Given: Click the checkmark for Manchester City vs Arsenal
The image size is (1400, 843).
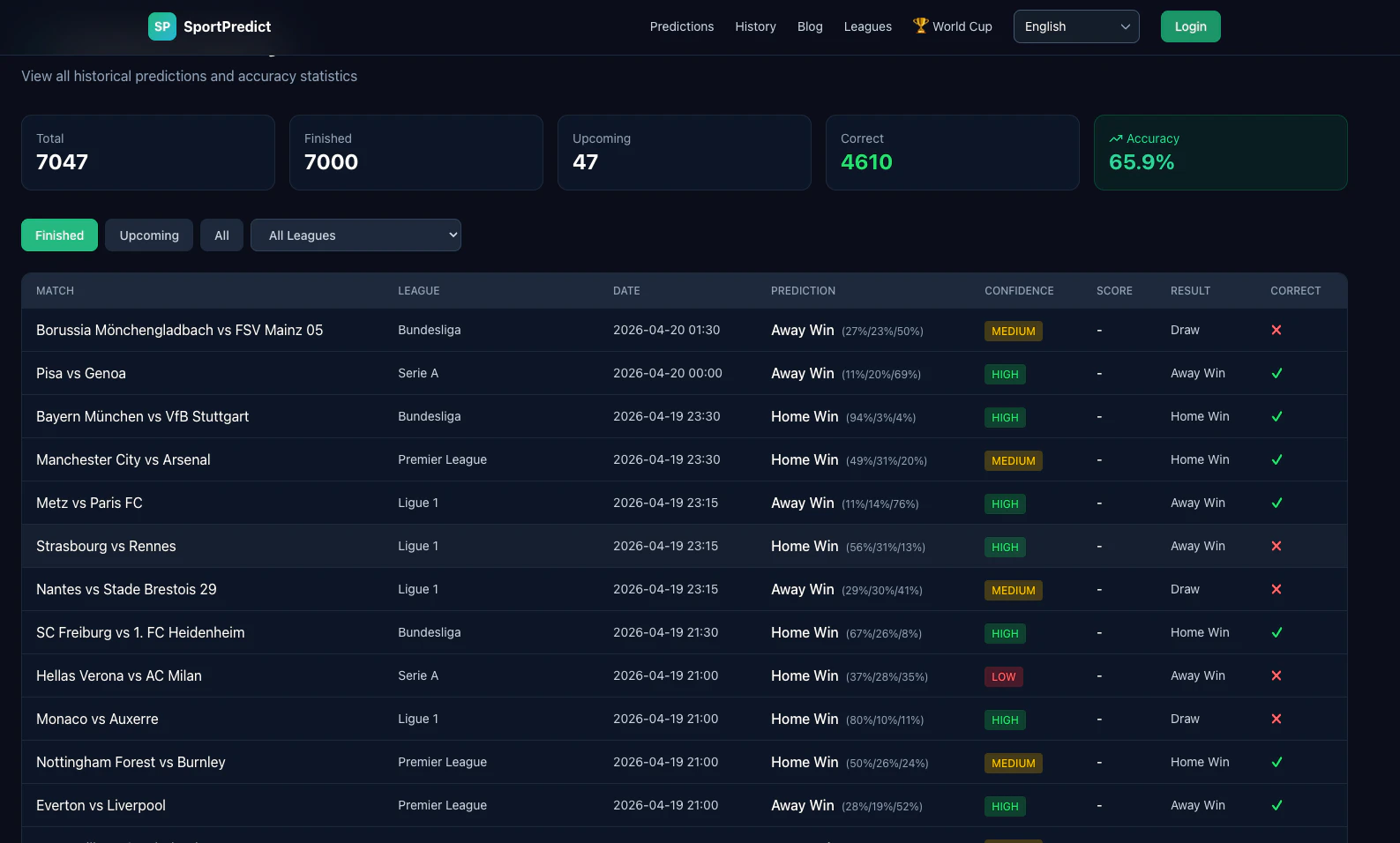Looking at the screenshot, I should tap(1276, 459).
